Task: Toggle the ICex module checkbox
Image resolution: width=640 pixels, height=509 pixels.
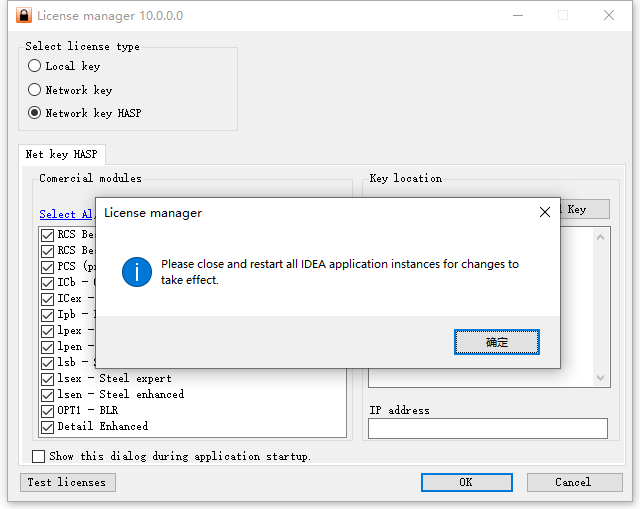Action: click(x=47, y=299)
